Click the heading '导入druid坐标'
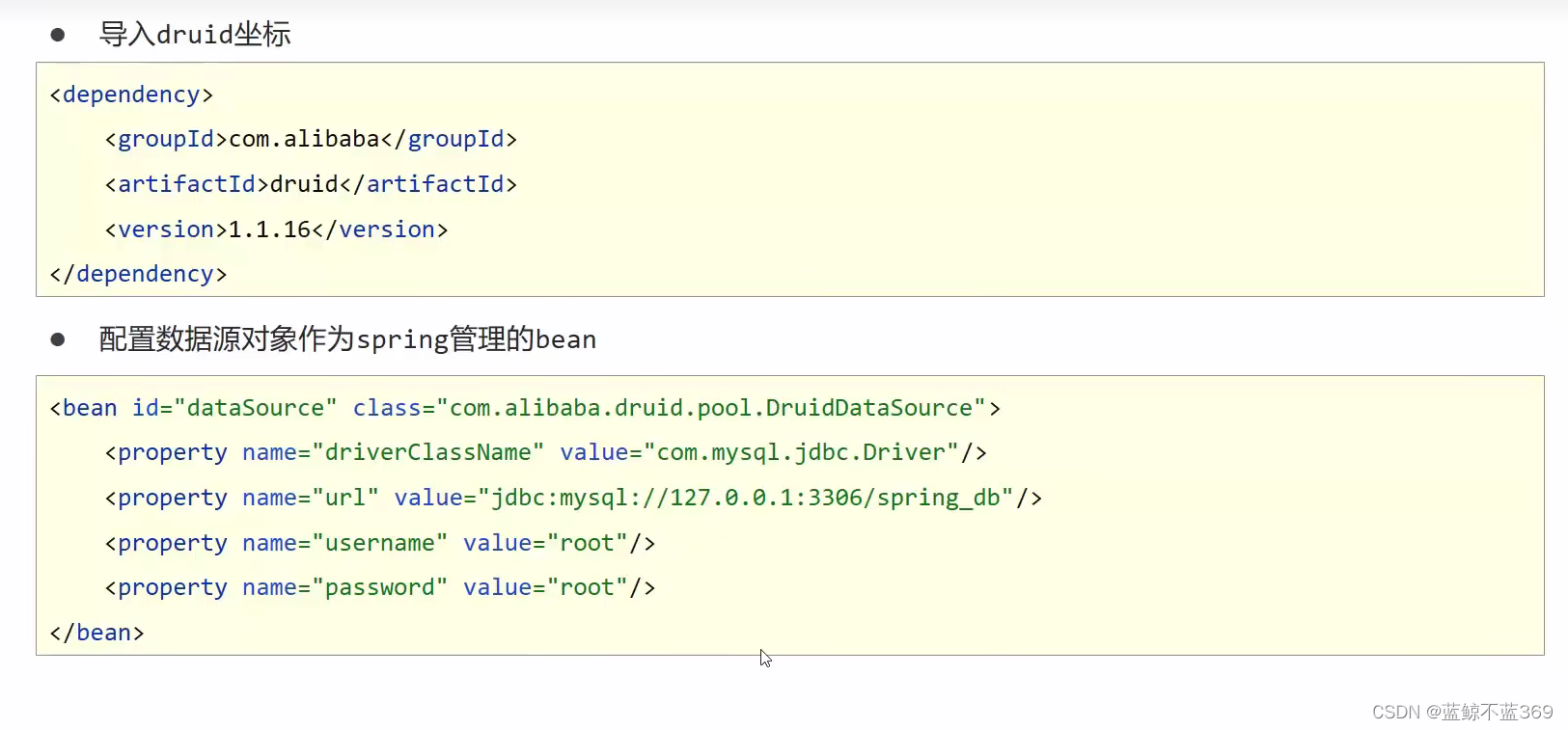The height and width of the screenshot is (730, 1568). [x=195, y=35]
